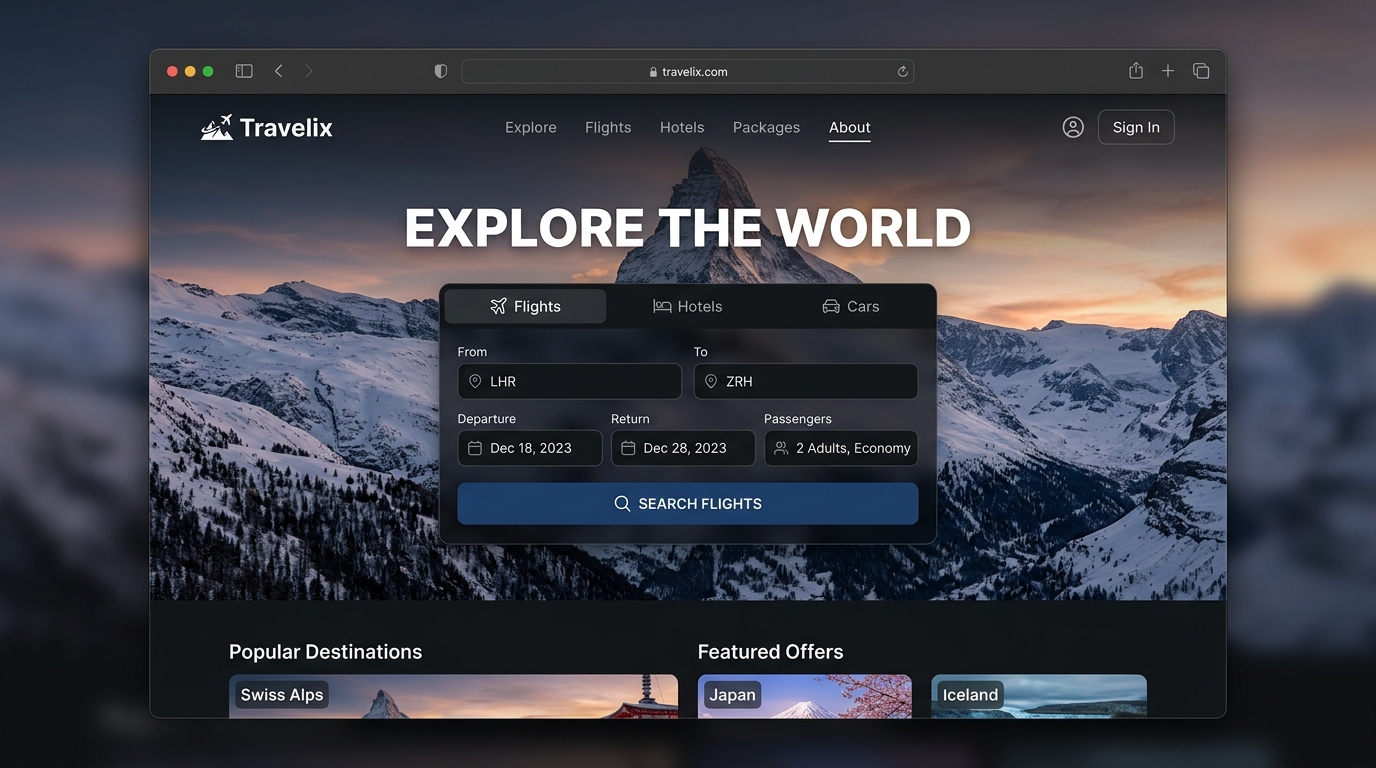Go back with the browser back arrow
This screenshot has width=1376, height=768.
click(x=279, y=71)
